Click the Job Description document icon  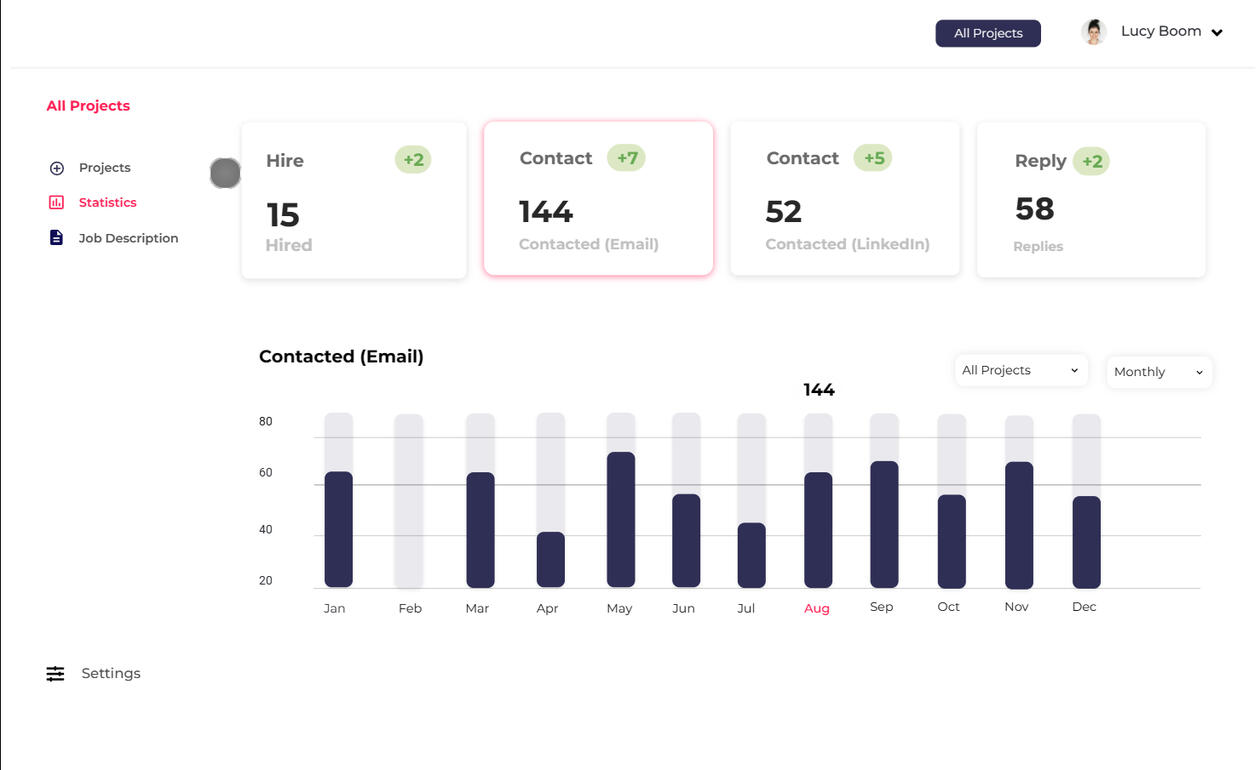[57, 238]
